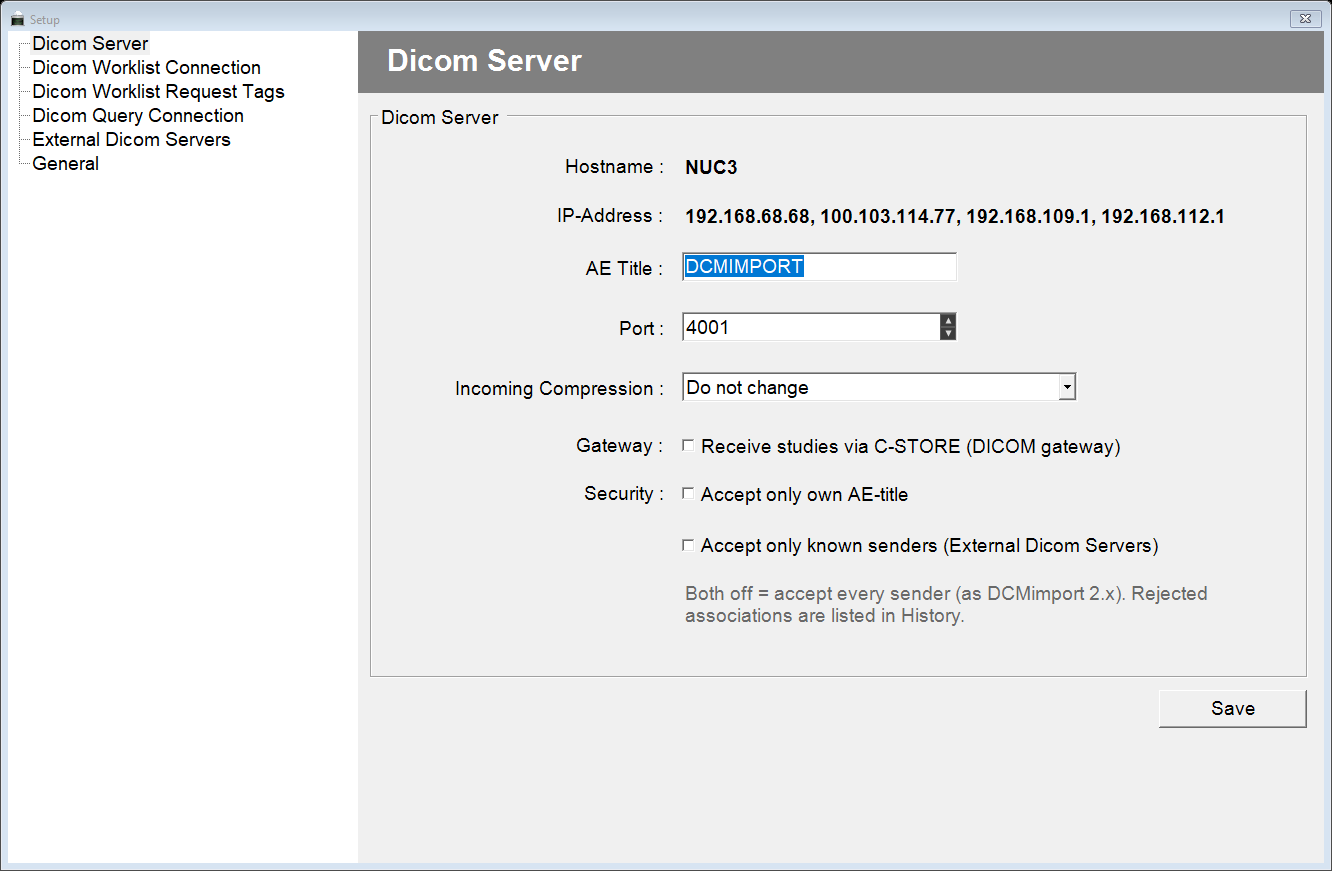Viewport: 1332px width, 871px height.
Task: Click the hostname value NUC3
Action: [x=711, y=167]
